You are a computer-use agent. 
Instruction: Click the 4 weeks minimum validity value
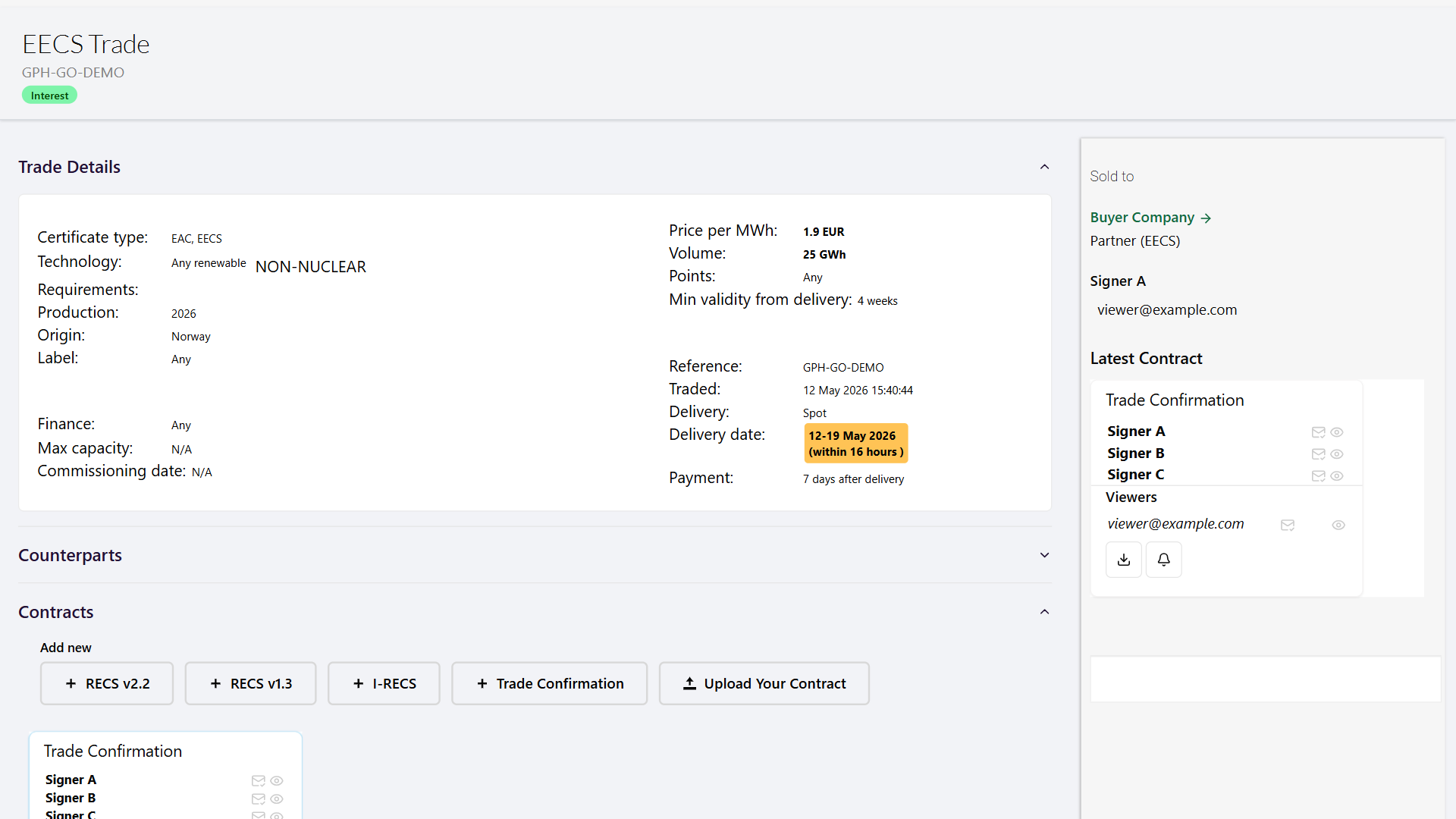(877, 301)
